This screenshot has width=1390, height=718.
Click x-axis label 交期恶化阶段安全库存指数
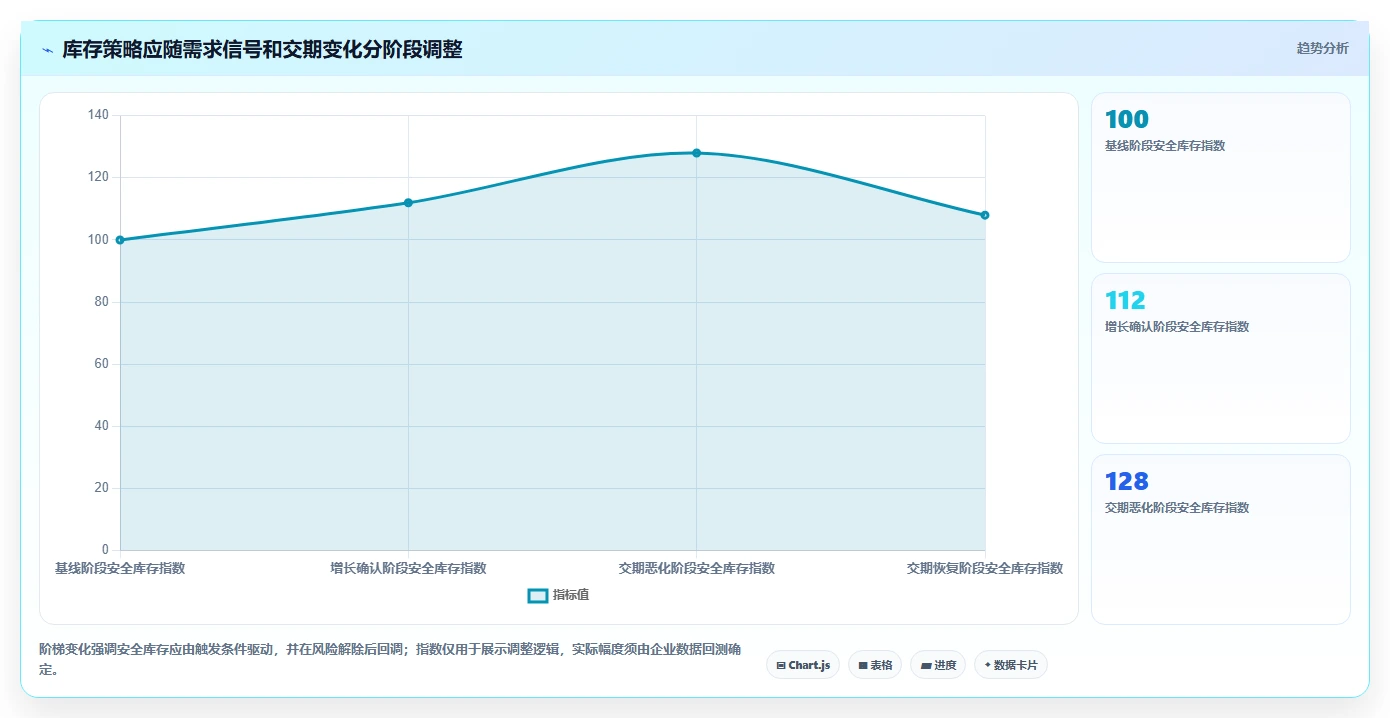coord(697,568)
